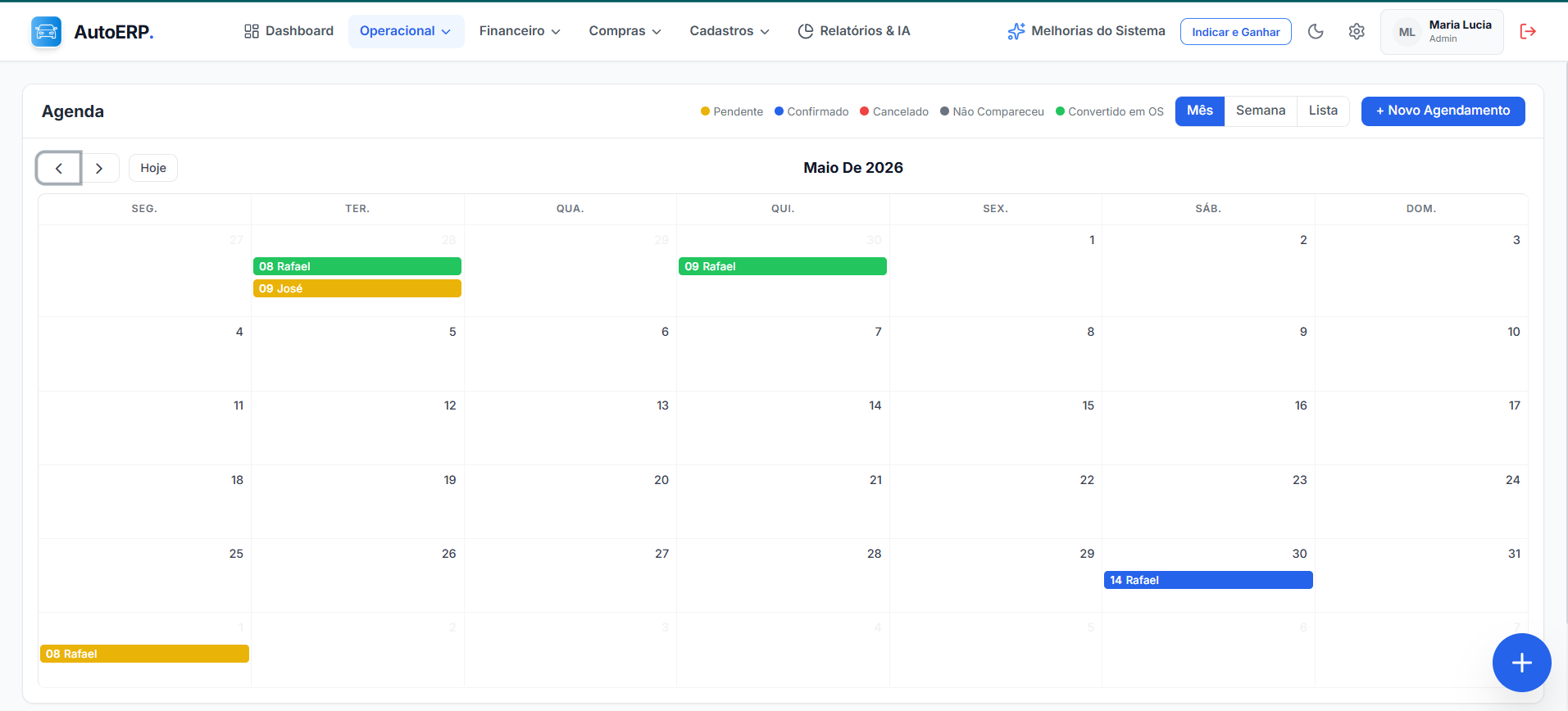
Task: Click the Maio De 2026 title
Action: pos(853,168)
